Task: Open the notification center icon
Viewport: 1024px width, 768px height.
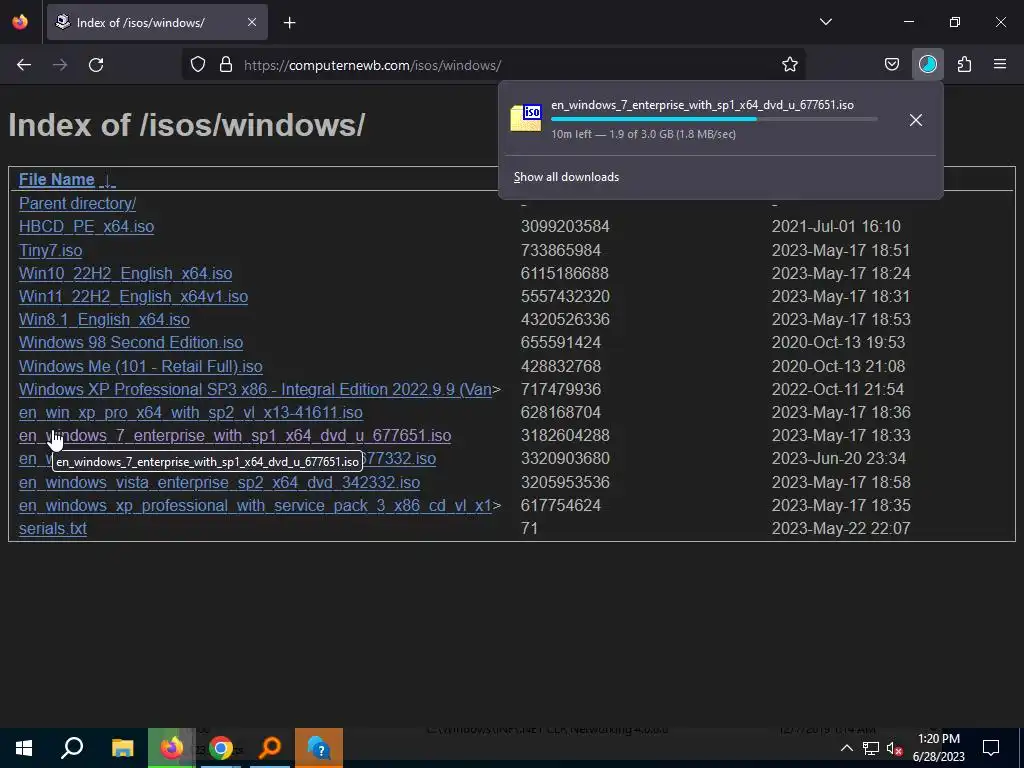Action: tap(991, 748)
